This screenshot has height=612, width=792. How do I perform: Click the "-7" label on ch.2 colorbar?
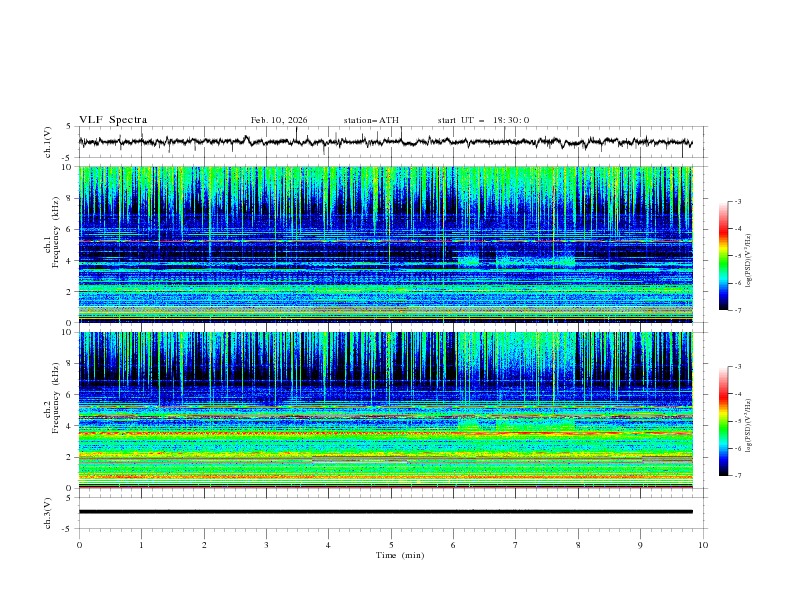click(738, 476)
